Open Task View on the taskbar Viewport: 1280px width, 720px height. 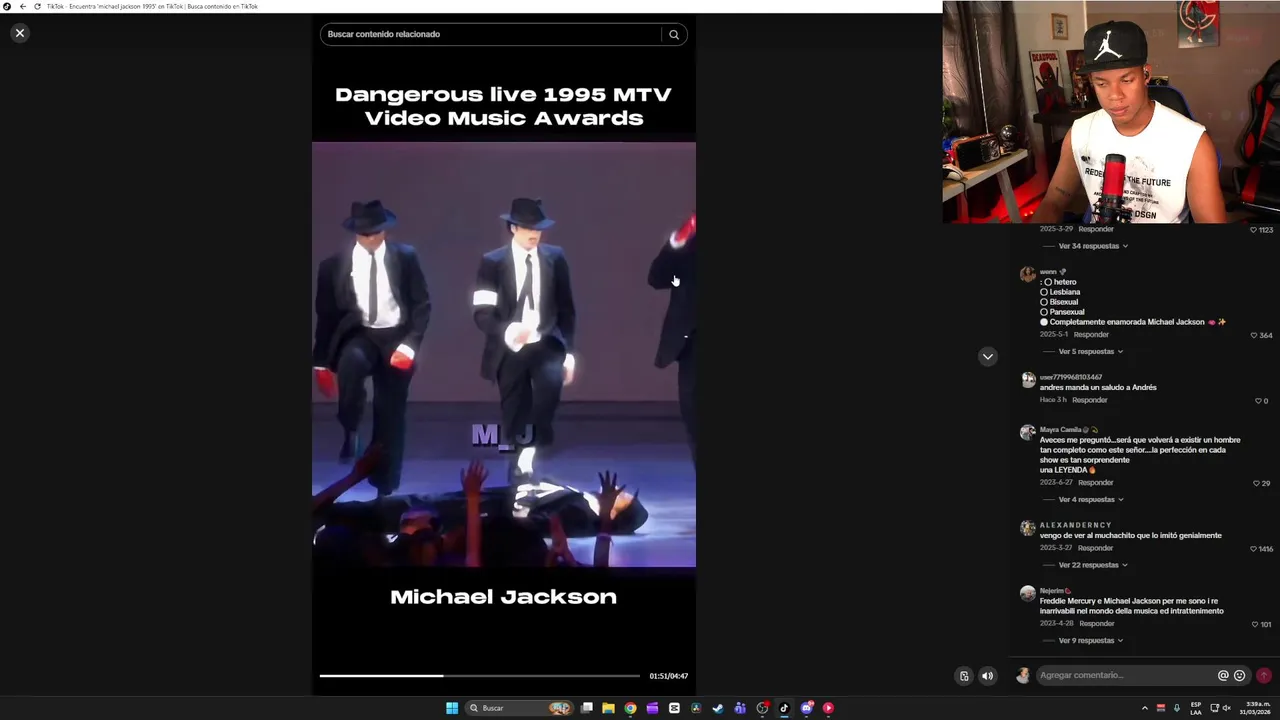coord(587,708)
